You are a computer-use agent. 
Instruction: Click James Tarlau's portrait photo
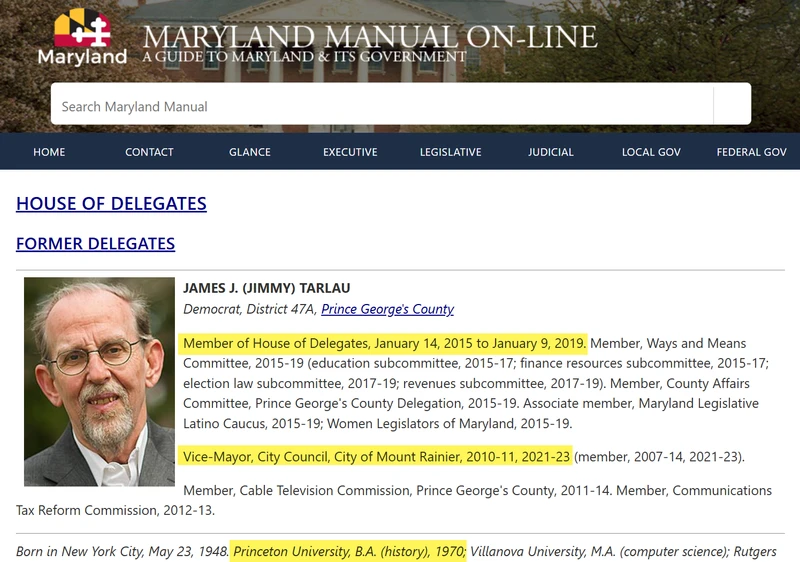(x=99, y=381)
